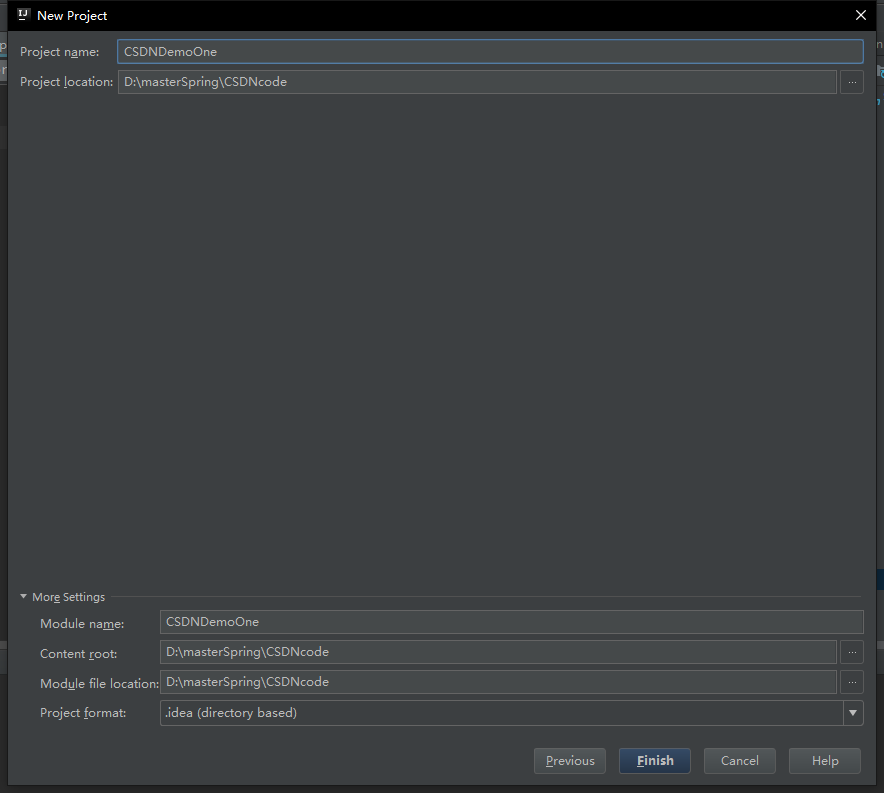Click the Content root path field

[498, 652]
